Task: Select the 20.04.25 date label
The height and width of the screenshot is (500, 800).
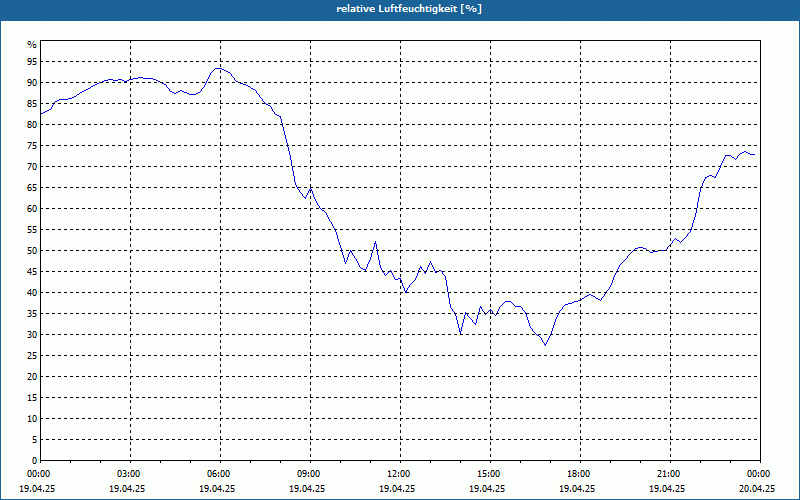Action: 757,488
